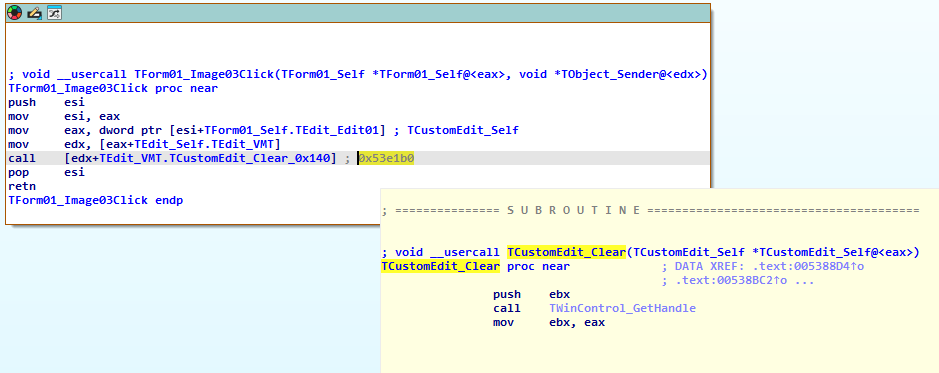Click highlighted TCustomEdit_Clear proc near label
Screen dimensions: 939x373
440,266
